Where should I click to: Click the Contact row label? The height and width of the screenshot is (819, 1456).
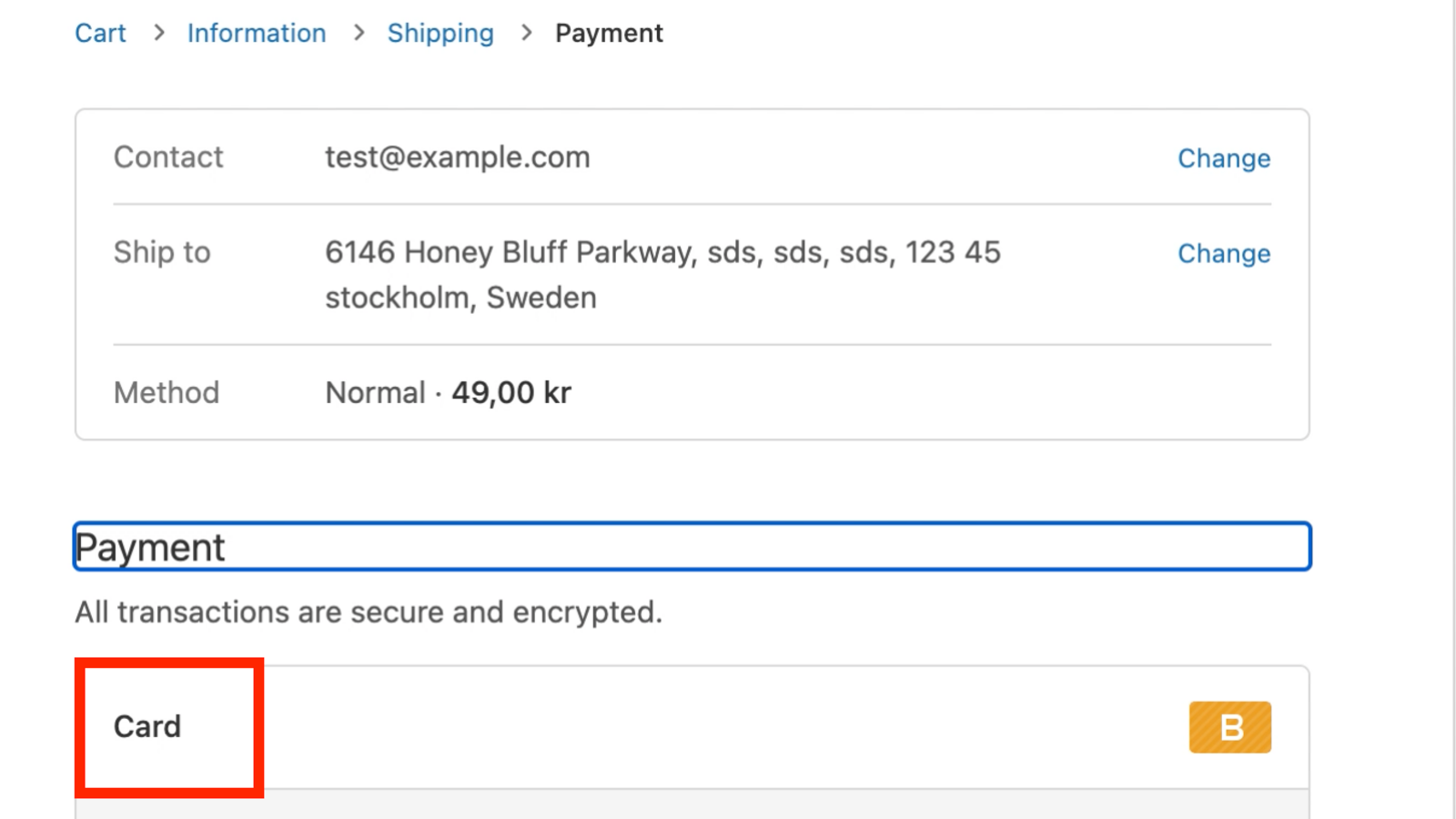(168, 157)
